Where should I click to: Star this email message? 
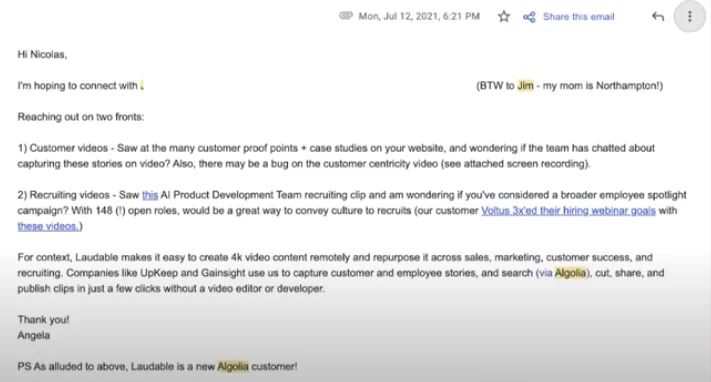tap(503, 17)
